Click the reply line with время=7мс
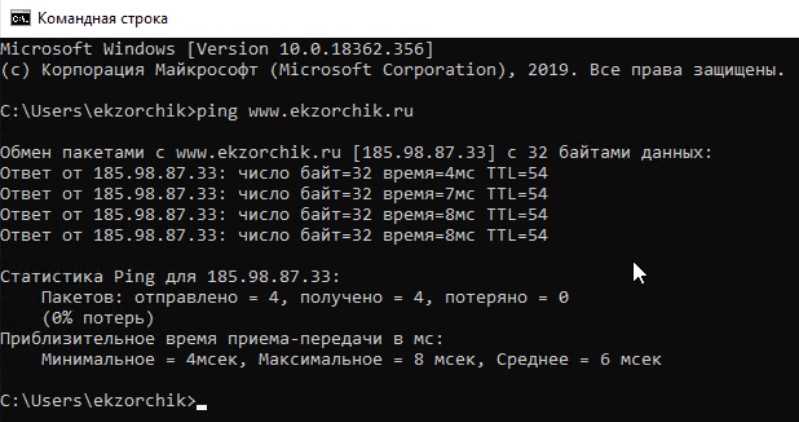Viewport: 799px width, 422px height. point(274,194)
